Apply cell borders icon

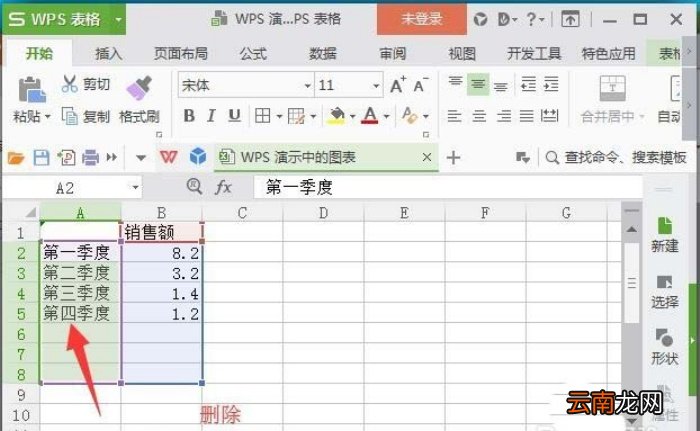262,116
